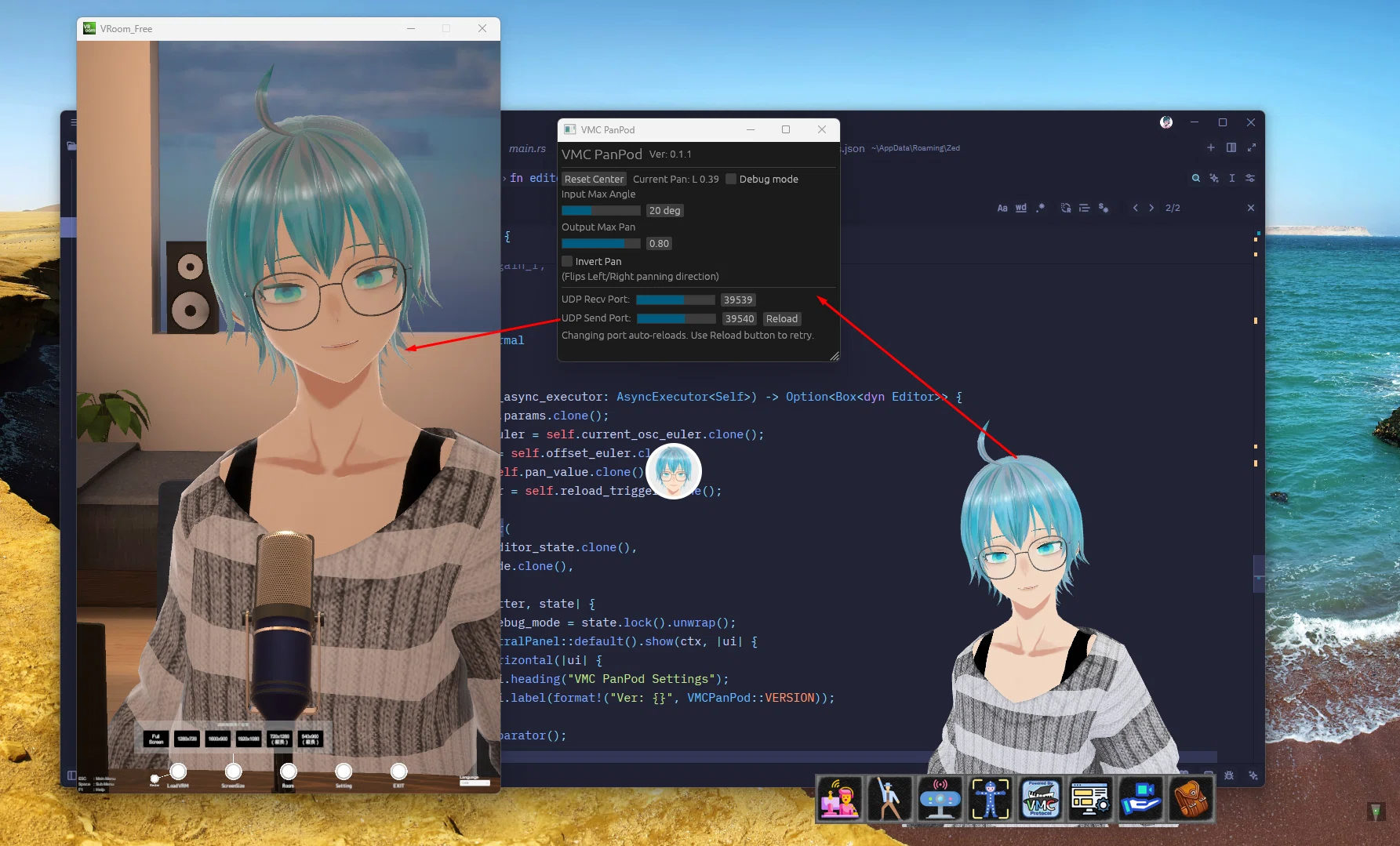Click the VMC PanPod title bar icon

(570, 129)
